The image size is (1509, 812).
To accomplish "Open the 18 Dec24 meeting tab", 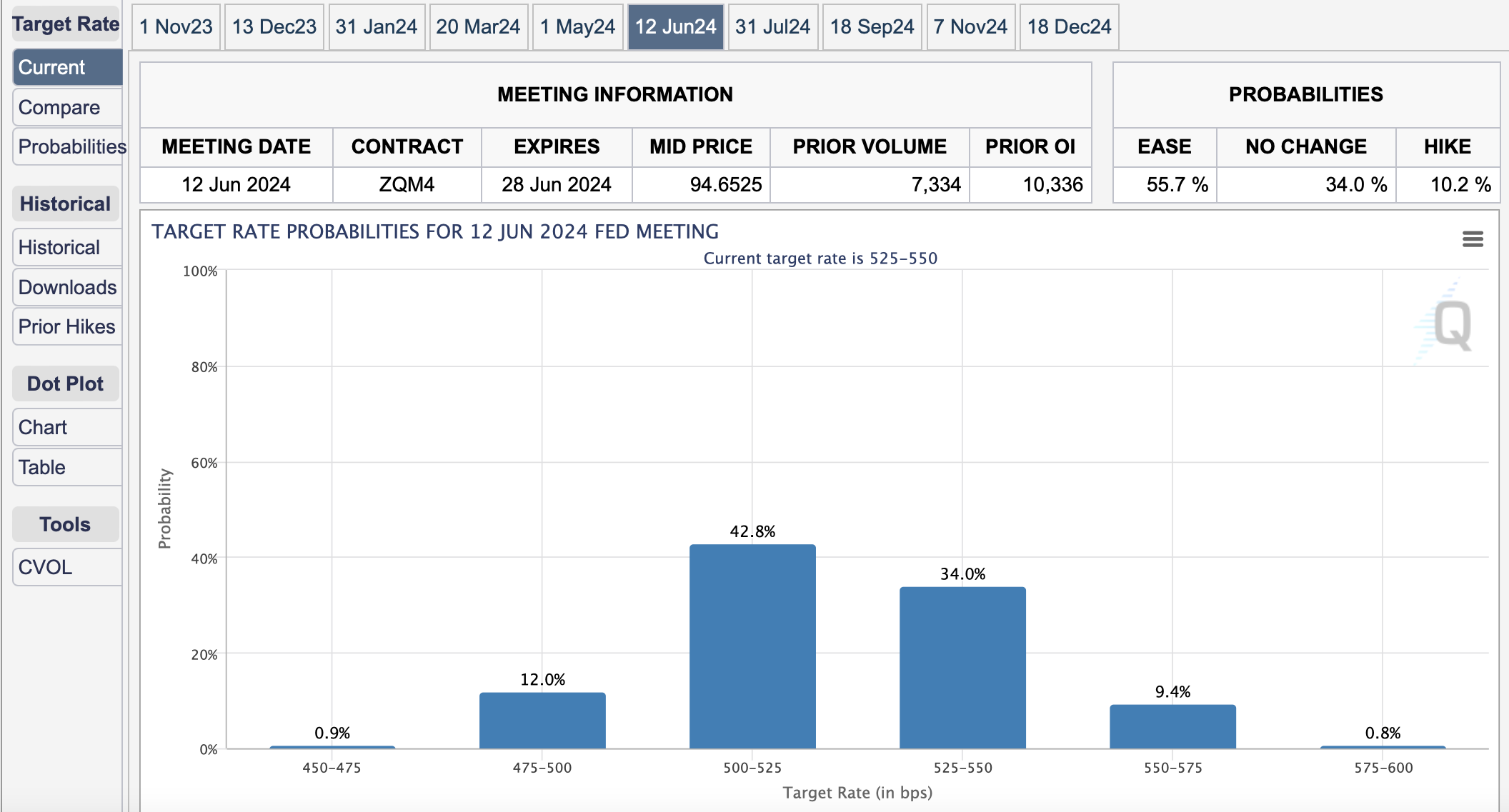I will click(1070, 27).
